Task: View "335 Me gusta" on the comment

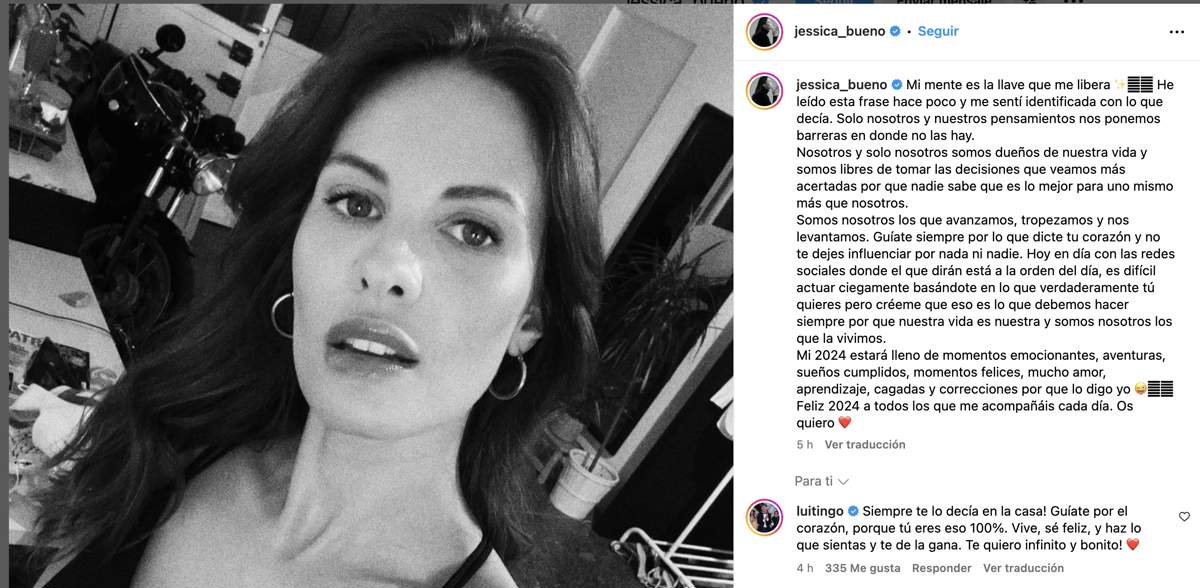Action: coord(864,568)
